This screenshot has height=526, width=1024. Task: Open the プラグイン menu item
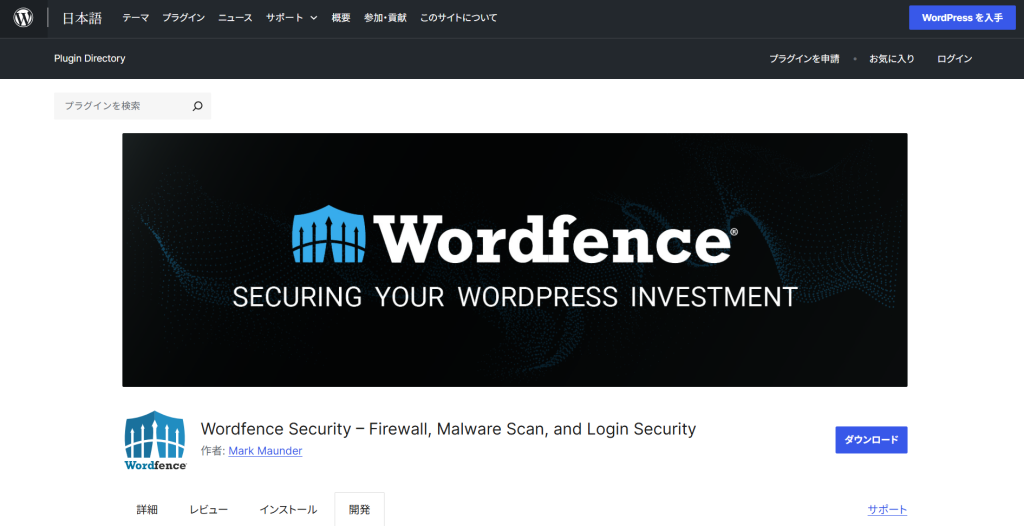coord(184,18)
